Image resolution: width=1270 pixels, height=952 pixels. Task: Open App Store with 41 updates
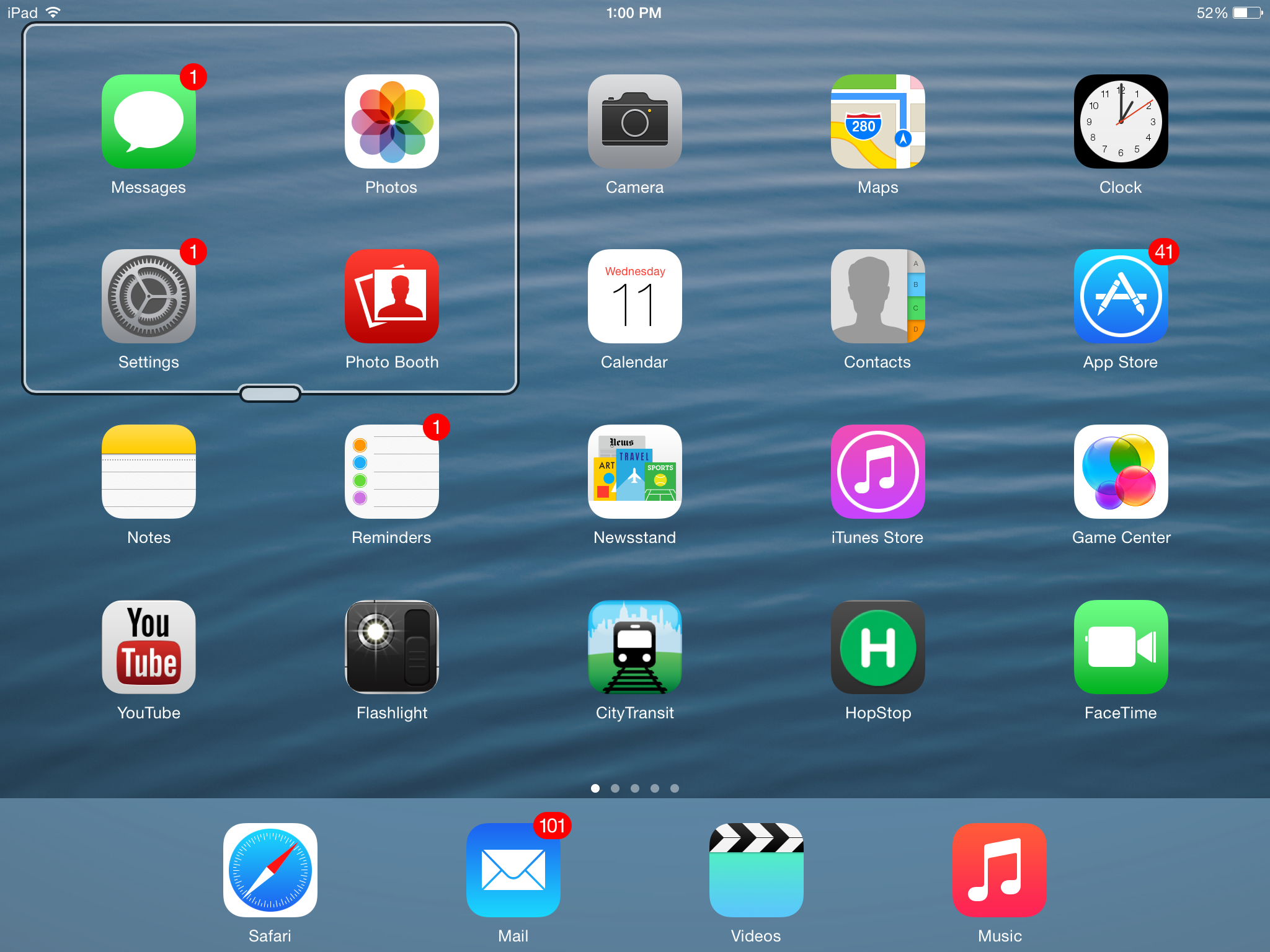(1120, 297)
